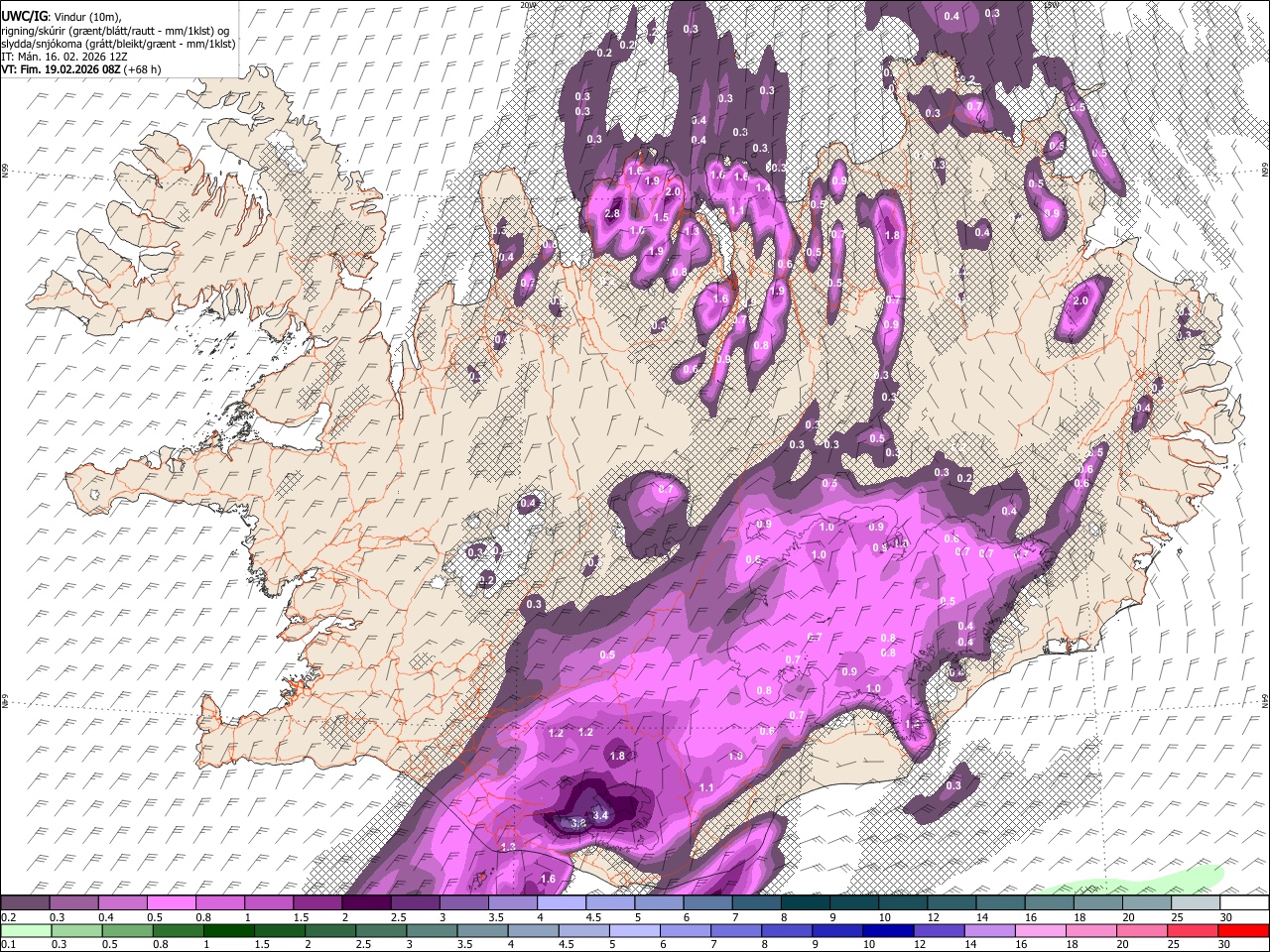Click the snow-scale swatch between 2.5 and 3

click(x=415, y=903)
